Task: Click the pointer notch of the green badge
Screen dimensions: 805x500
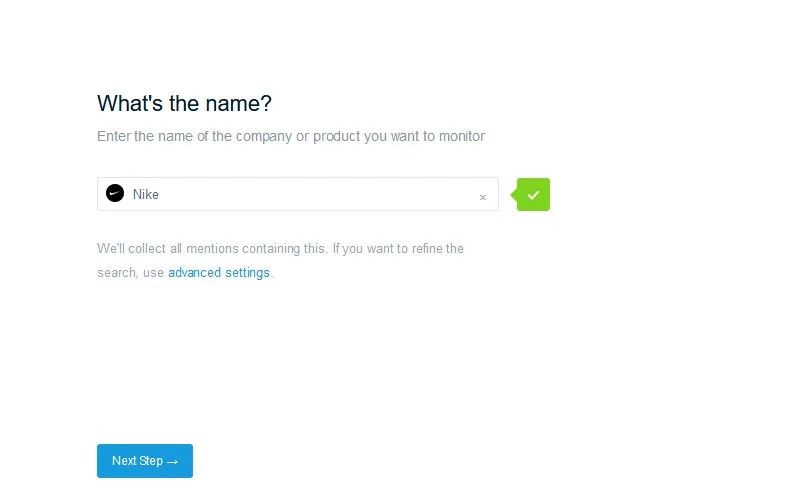Action: click(514, 195)
